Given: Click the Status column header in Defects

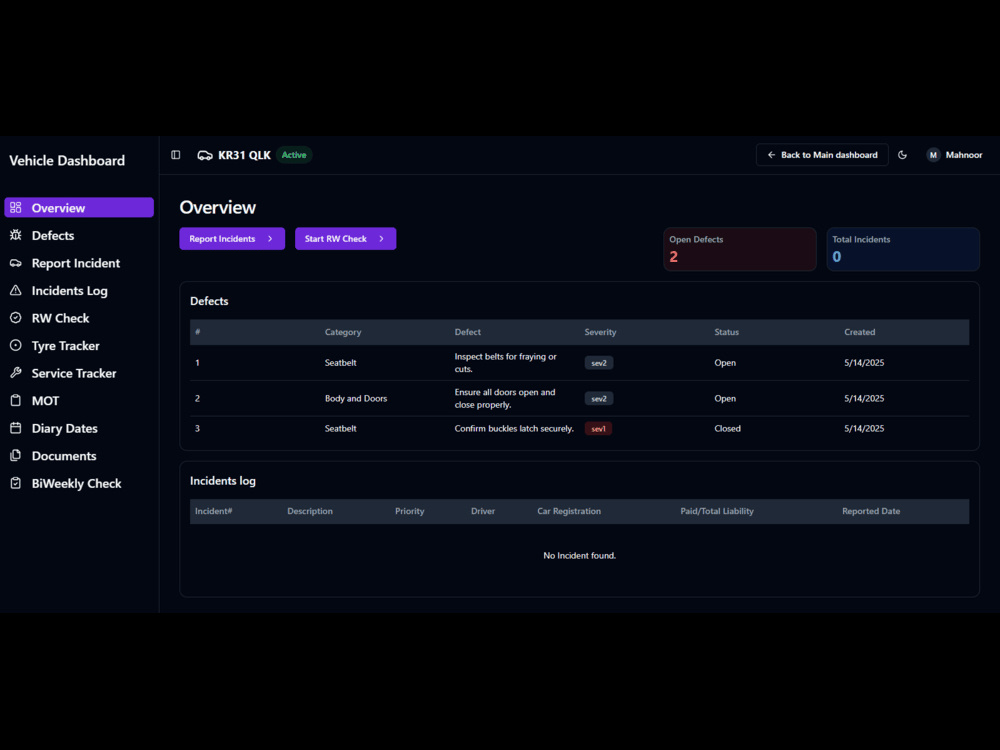Looking at the screenshot, I should (726, 332).
